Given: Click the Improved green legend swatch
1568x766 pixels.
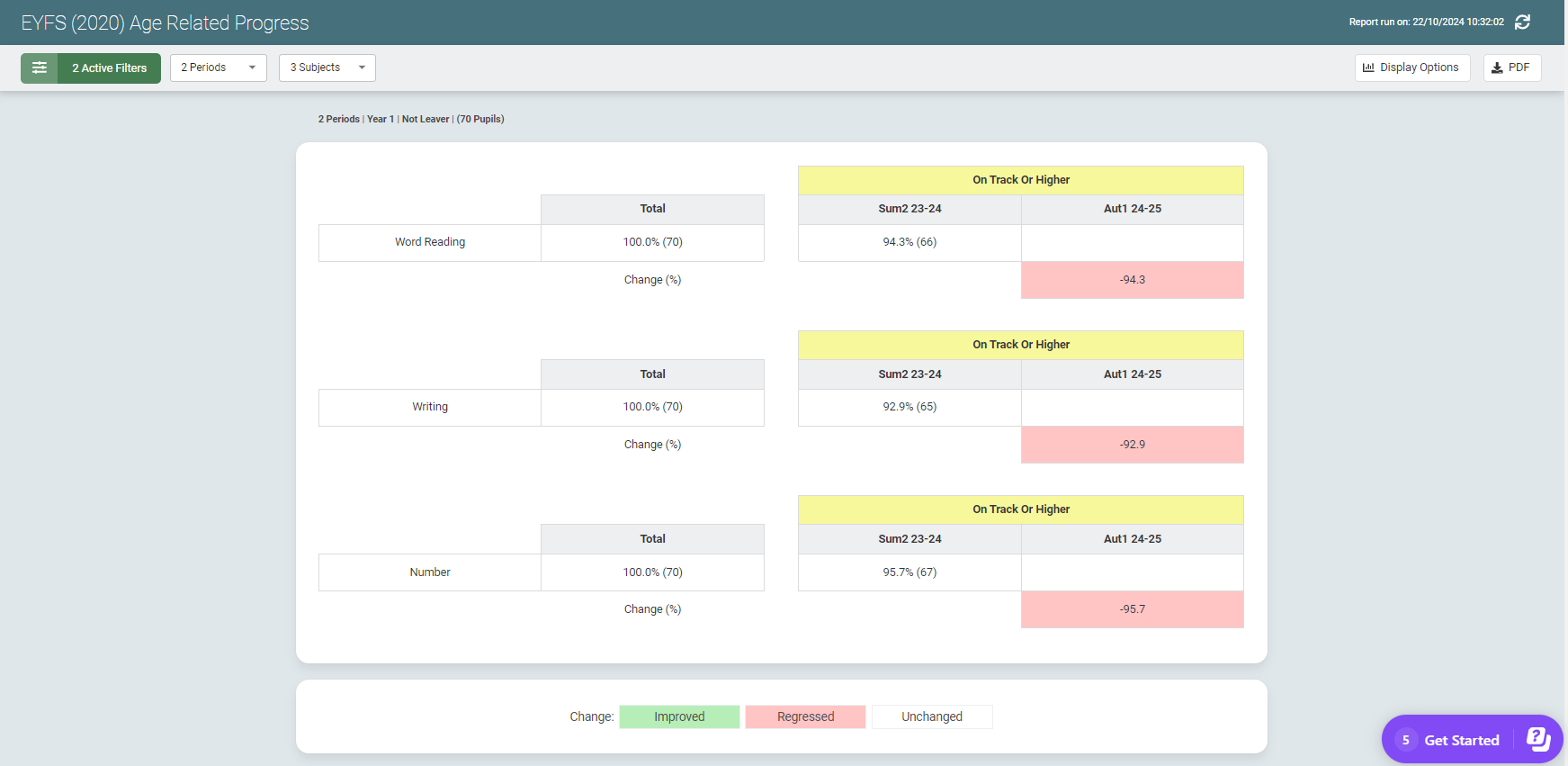Looking at the screenshot, I should tap(679, 716).
